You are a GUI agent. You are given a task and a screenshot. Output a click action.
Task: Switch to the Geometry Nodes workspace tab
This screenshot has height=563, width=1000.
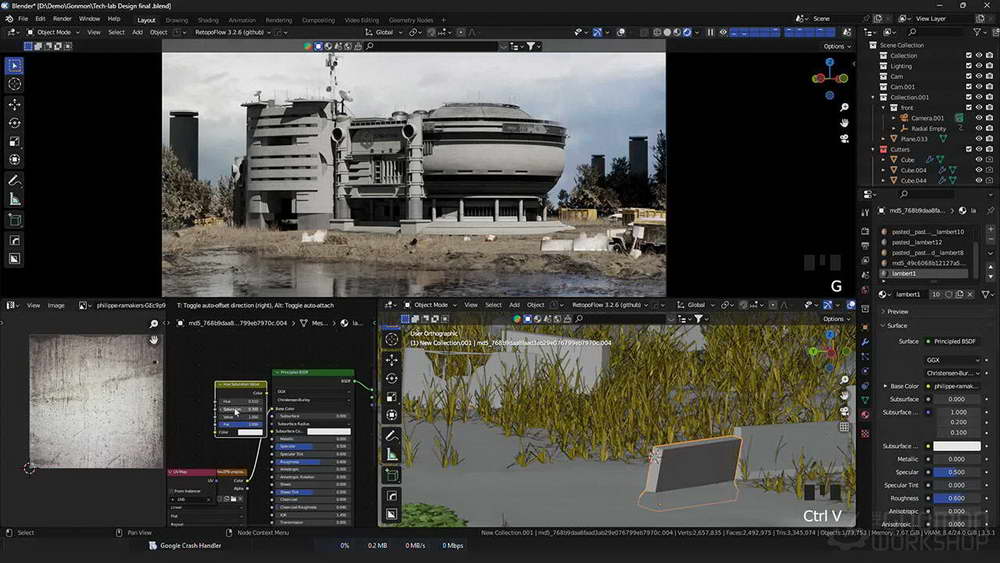tap(411, 20)
